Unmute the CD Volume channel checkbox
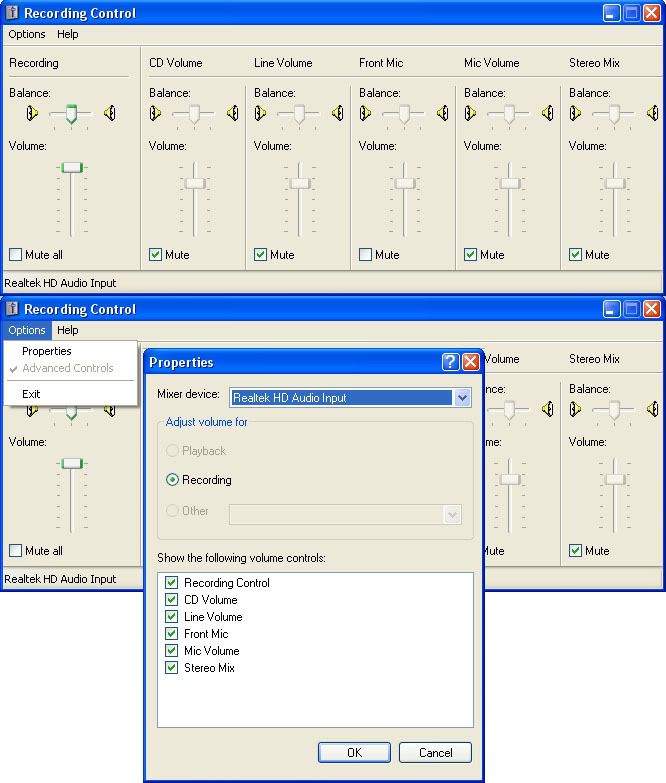This screenshot has width=666, height=783. [x=155, y=255]
